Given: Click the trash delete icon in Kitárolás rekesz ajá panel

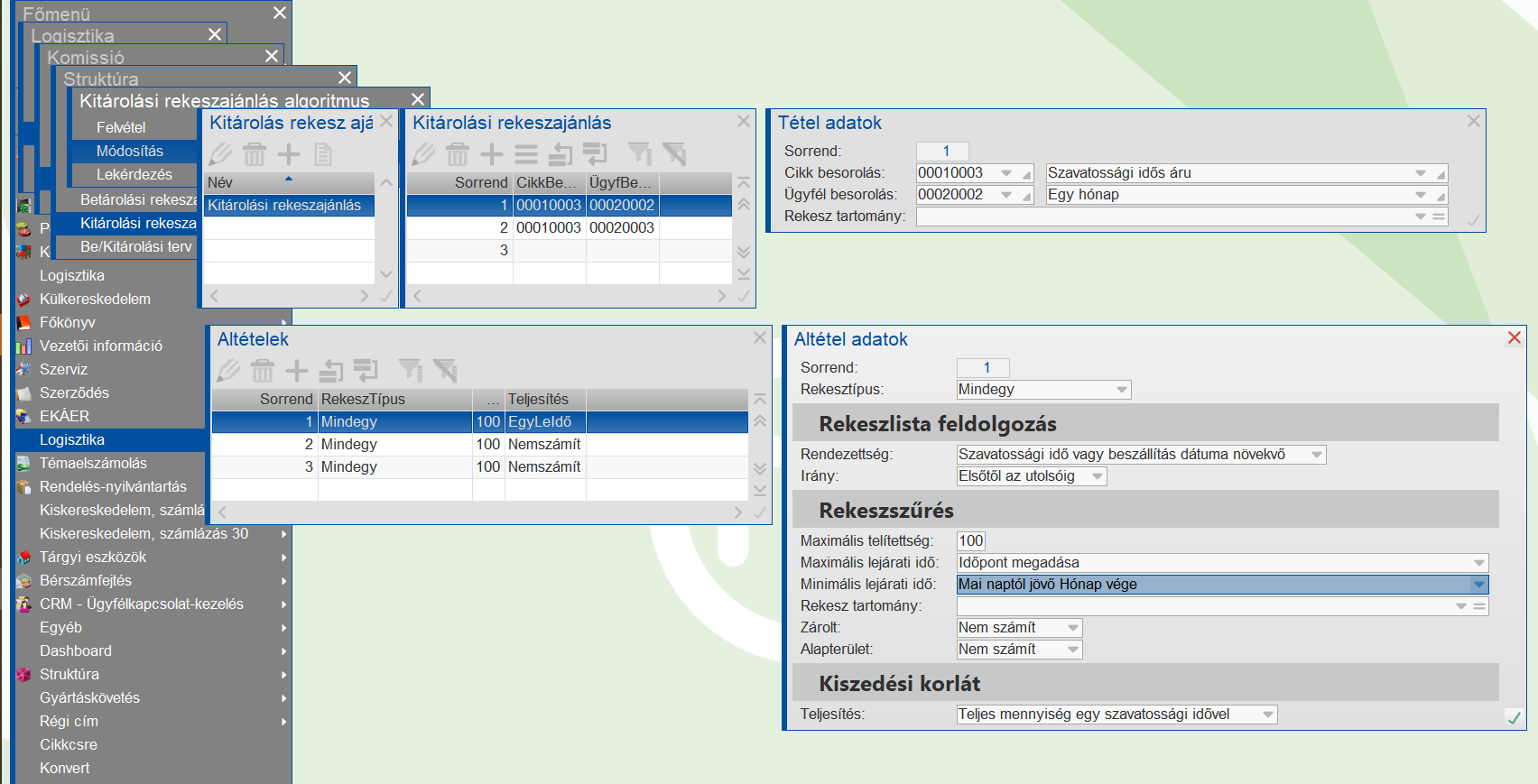Looking at the screenshot, I should coord(255,154).
